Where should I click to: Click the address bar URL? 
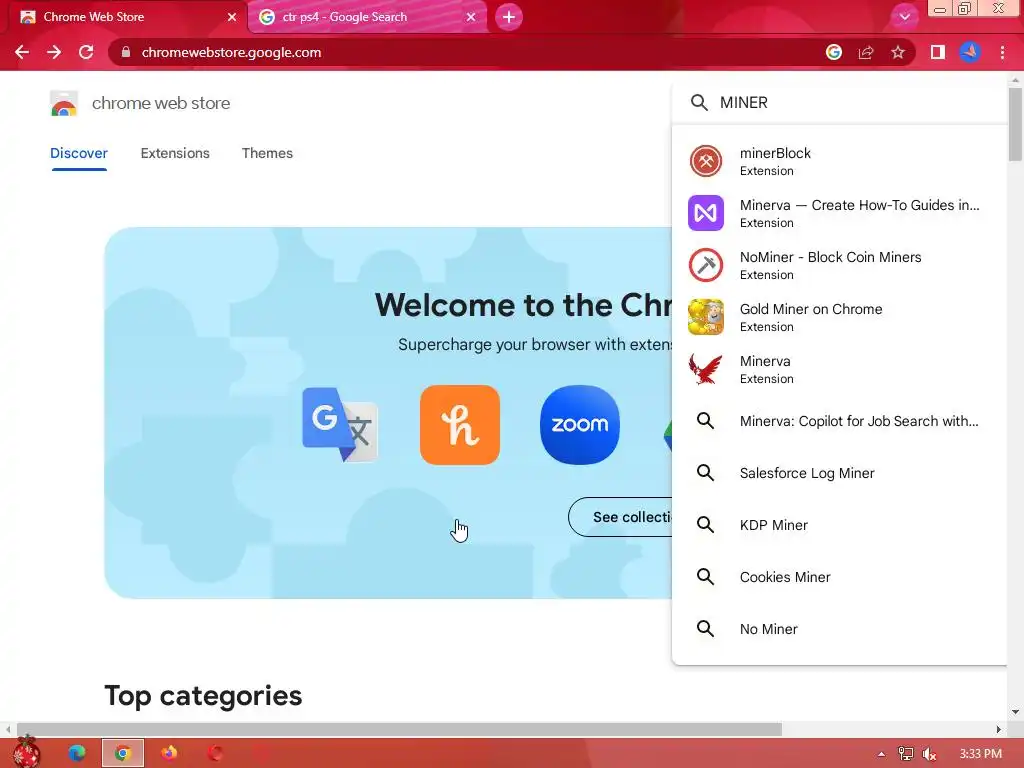coord(231,52)
